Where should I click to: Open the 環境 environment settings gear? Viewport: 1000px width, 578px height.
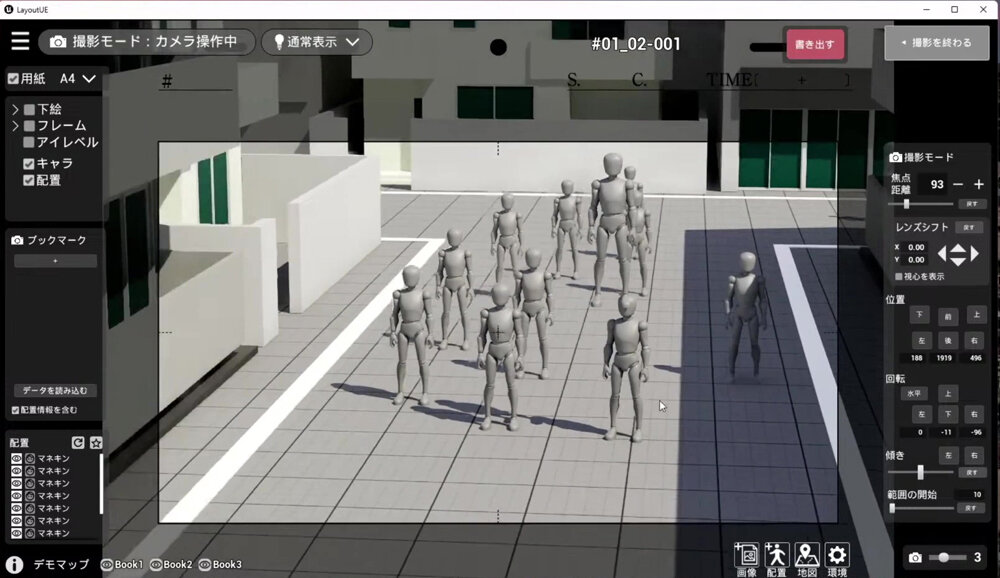(x=837, y=556)
